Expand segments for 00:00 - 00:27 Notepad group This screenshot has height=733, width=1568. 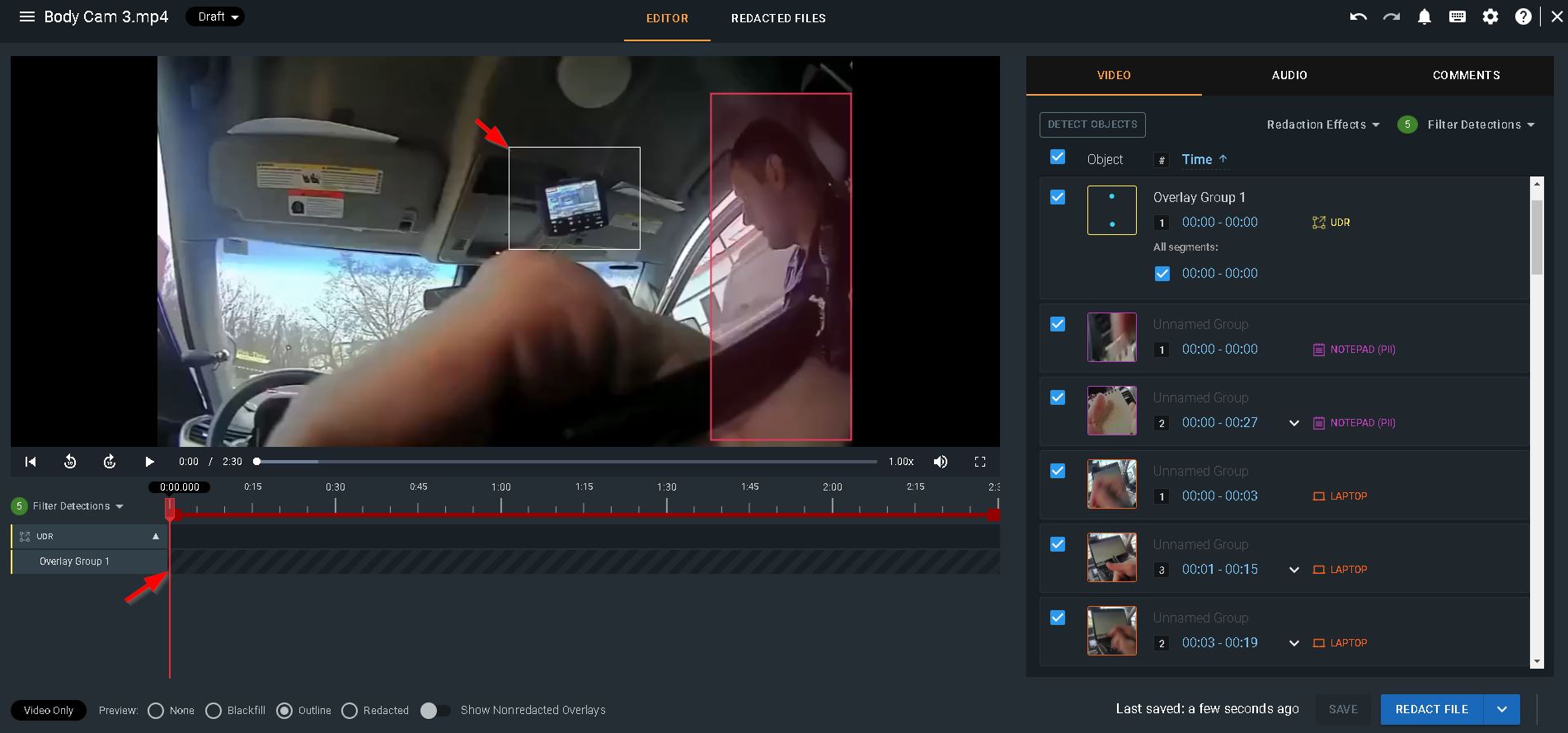[x=1293, y=423]
